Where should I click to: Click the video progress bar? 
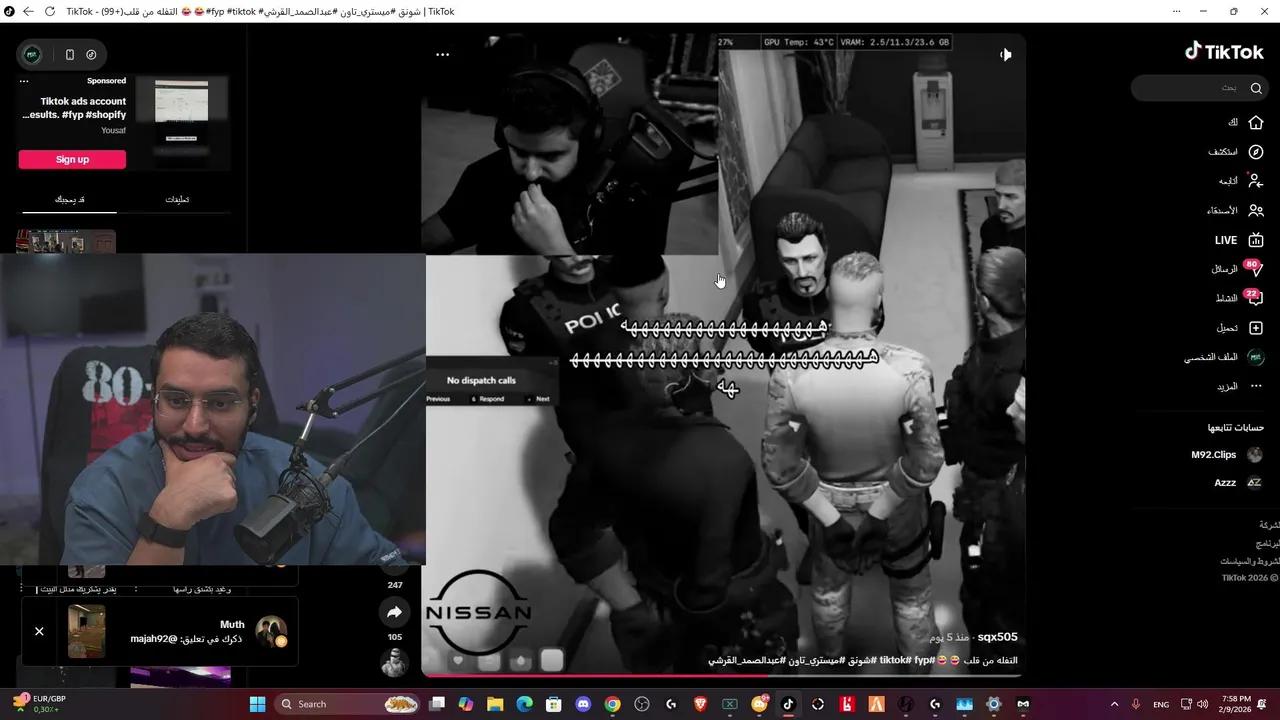723,675
